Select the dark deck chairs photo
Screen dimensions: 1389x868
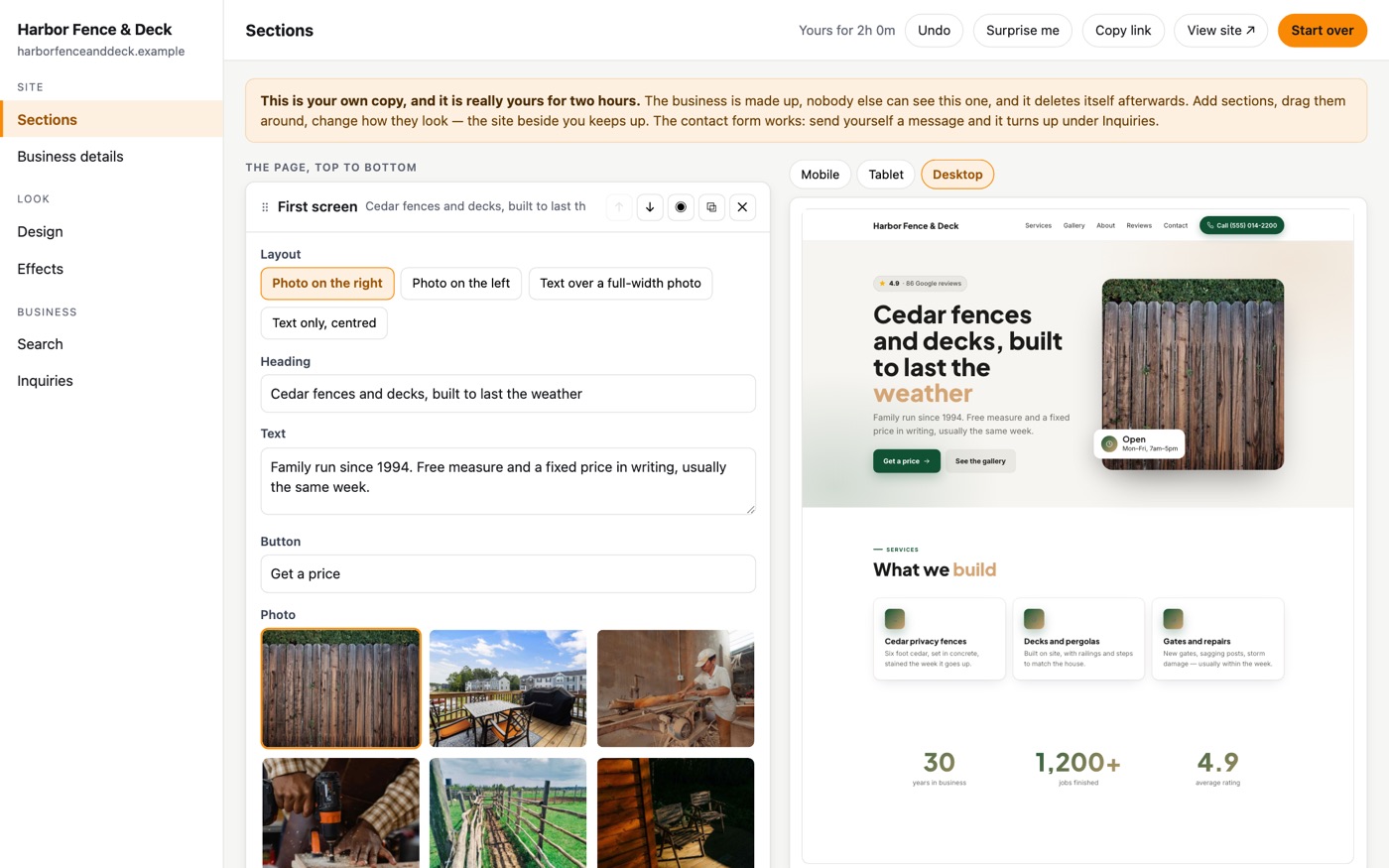(x=676, y=812)
